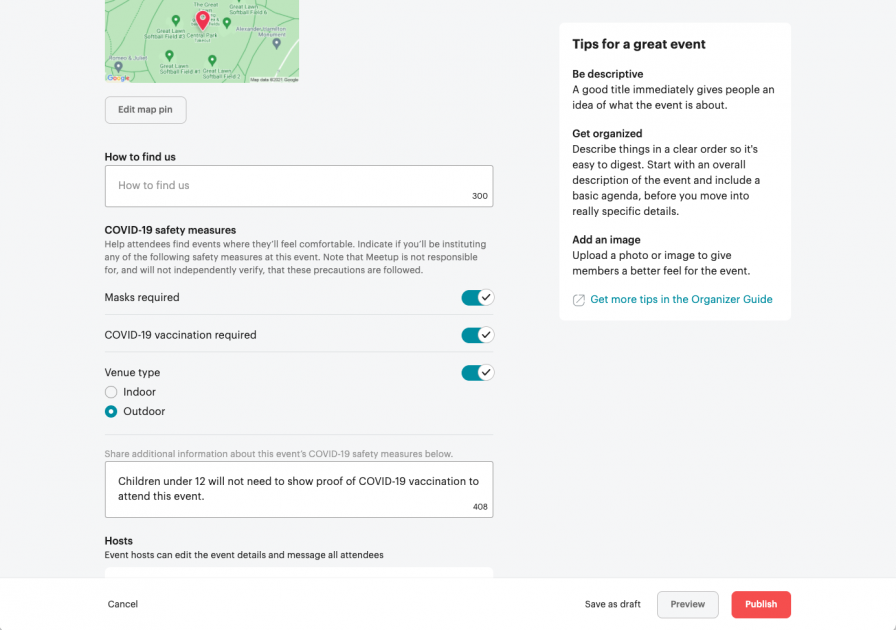The width and height of the screenshot is (896, 630).
Task: Turn off the Venue type toggle
Action: point(477,372)
